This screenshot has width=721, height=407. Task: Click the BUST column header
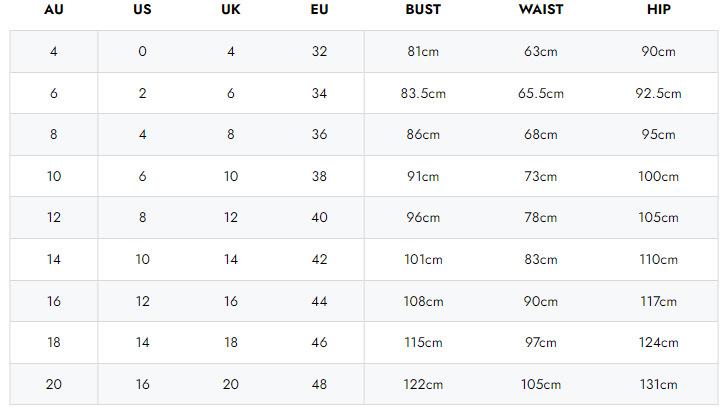(423, 10)
